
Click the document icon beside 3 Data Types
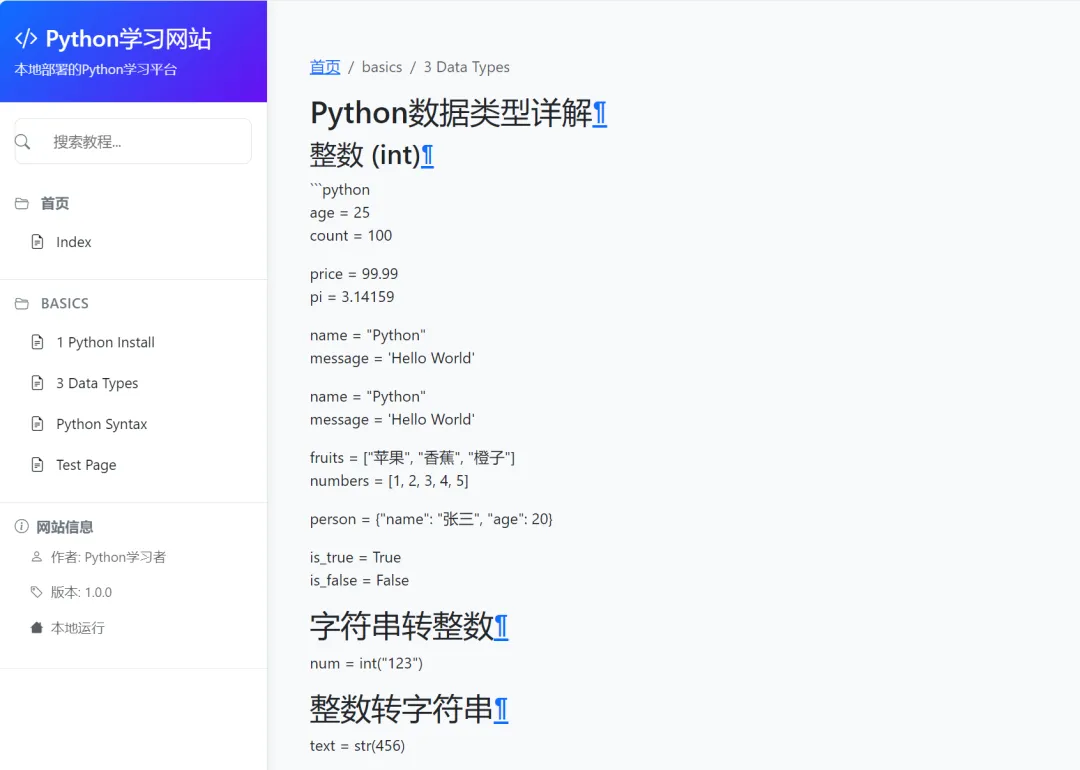point(38,383)
